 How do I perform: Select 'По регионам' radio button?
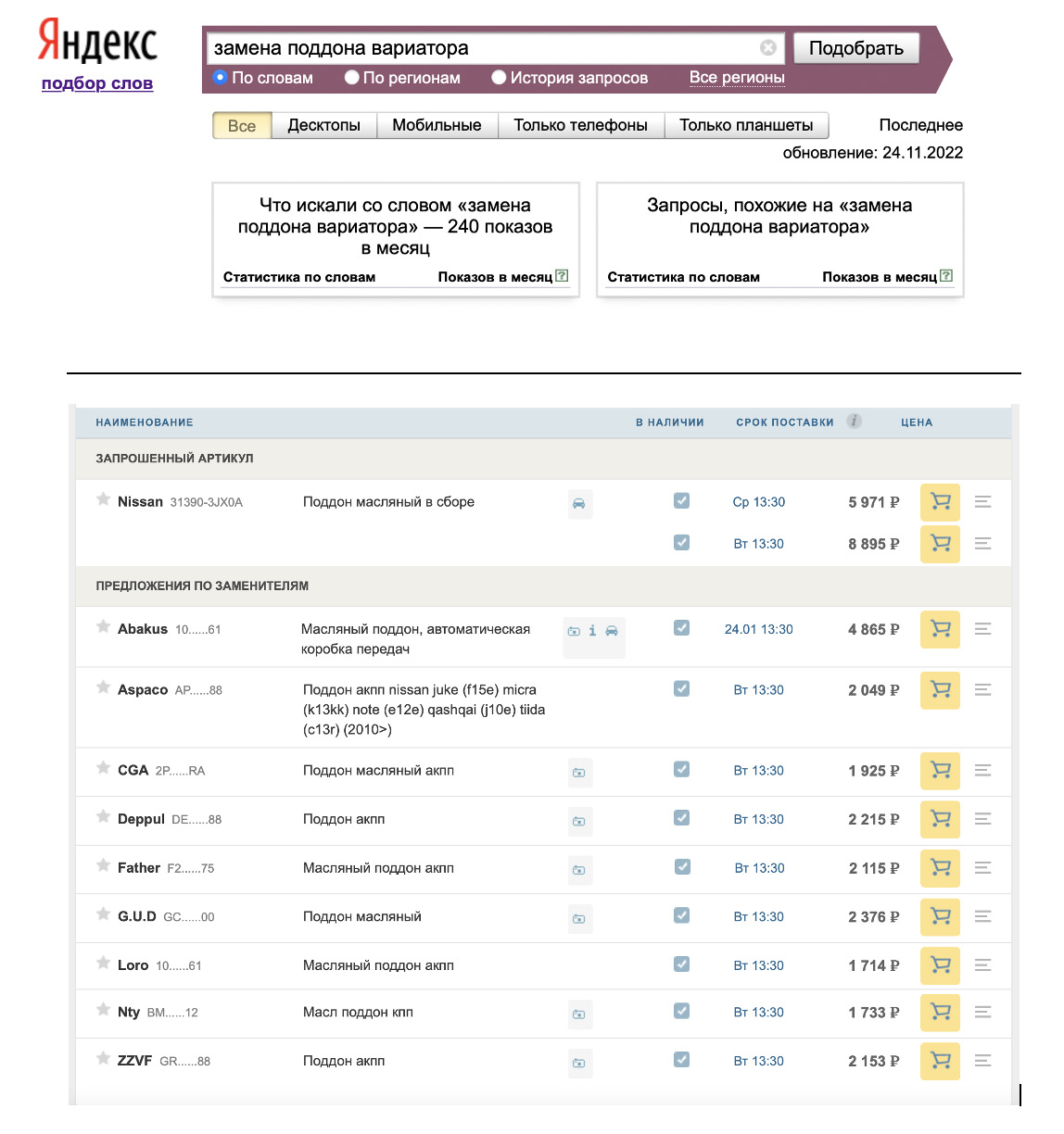click(352, 78)
